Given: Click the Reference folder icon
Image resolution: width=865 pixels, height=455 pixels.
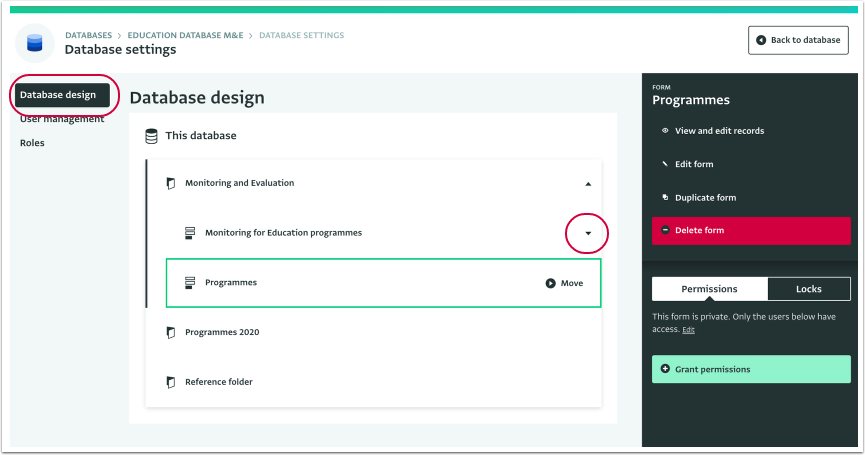Looking at the screenshot, I should 171,382.
